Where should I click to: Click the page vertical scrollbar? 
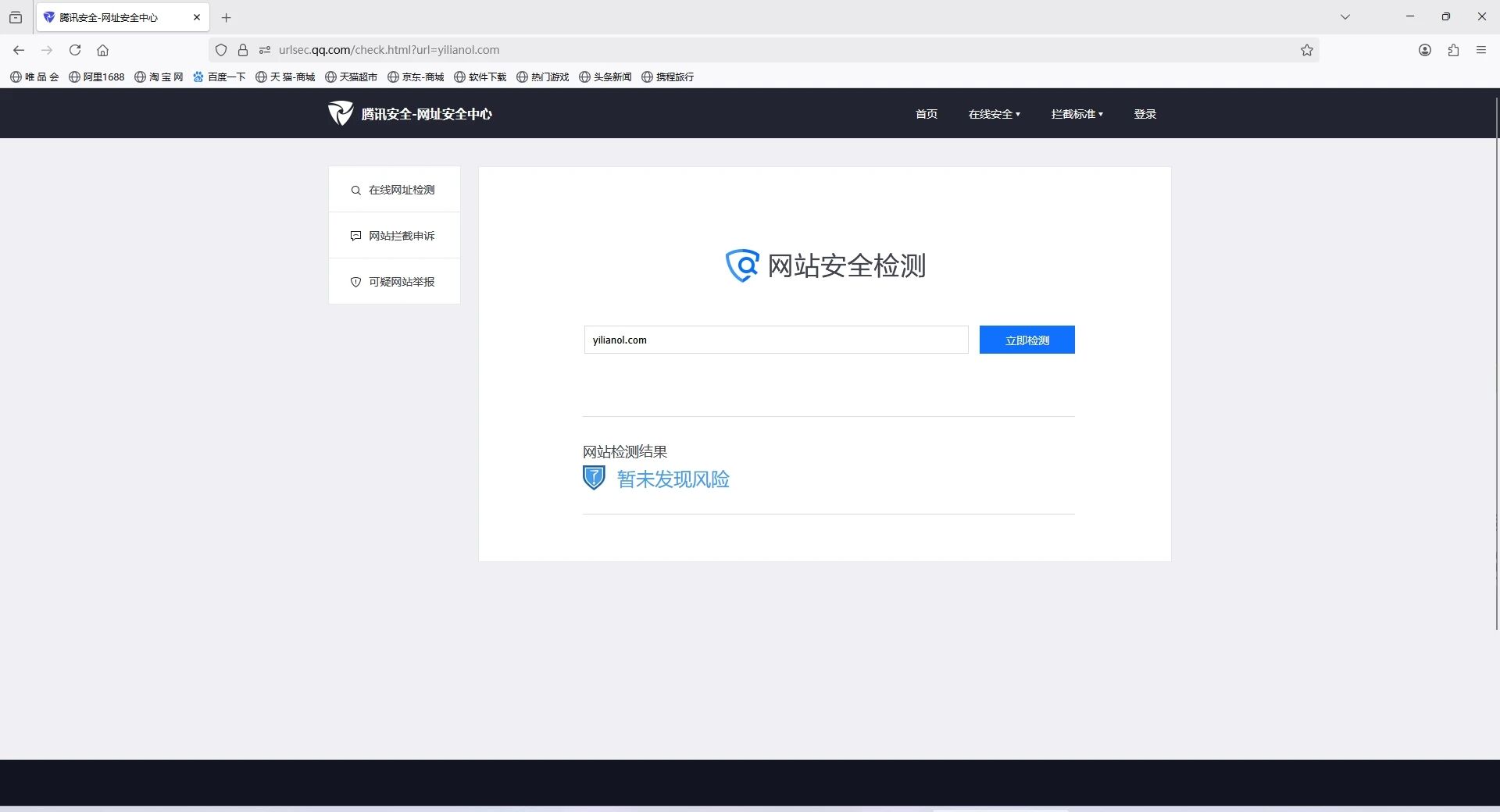pyautogui.click(x=1496, y=363)
